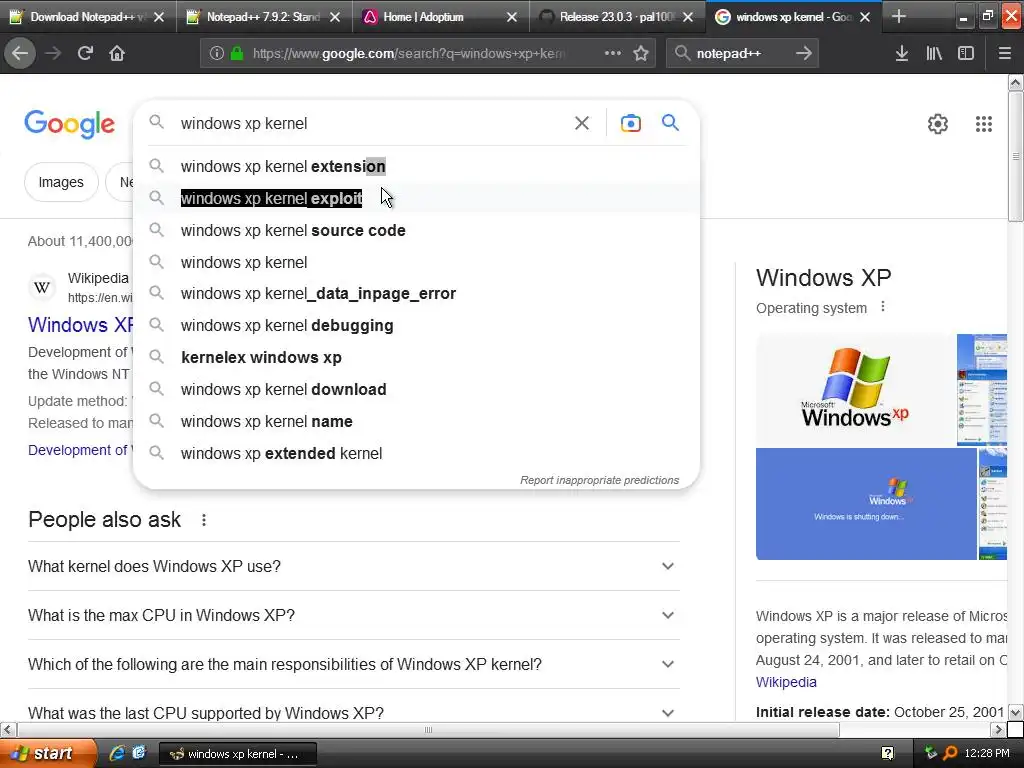Click the Google logo
Image resolution: width=1024 pixels, height=768 pixels.
(x=69, y=124)
